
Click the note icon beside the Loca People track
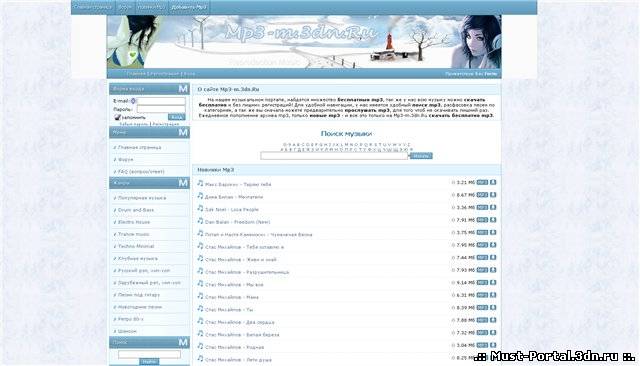(x=200, y=208)
